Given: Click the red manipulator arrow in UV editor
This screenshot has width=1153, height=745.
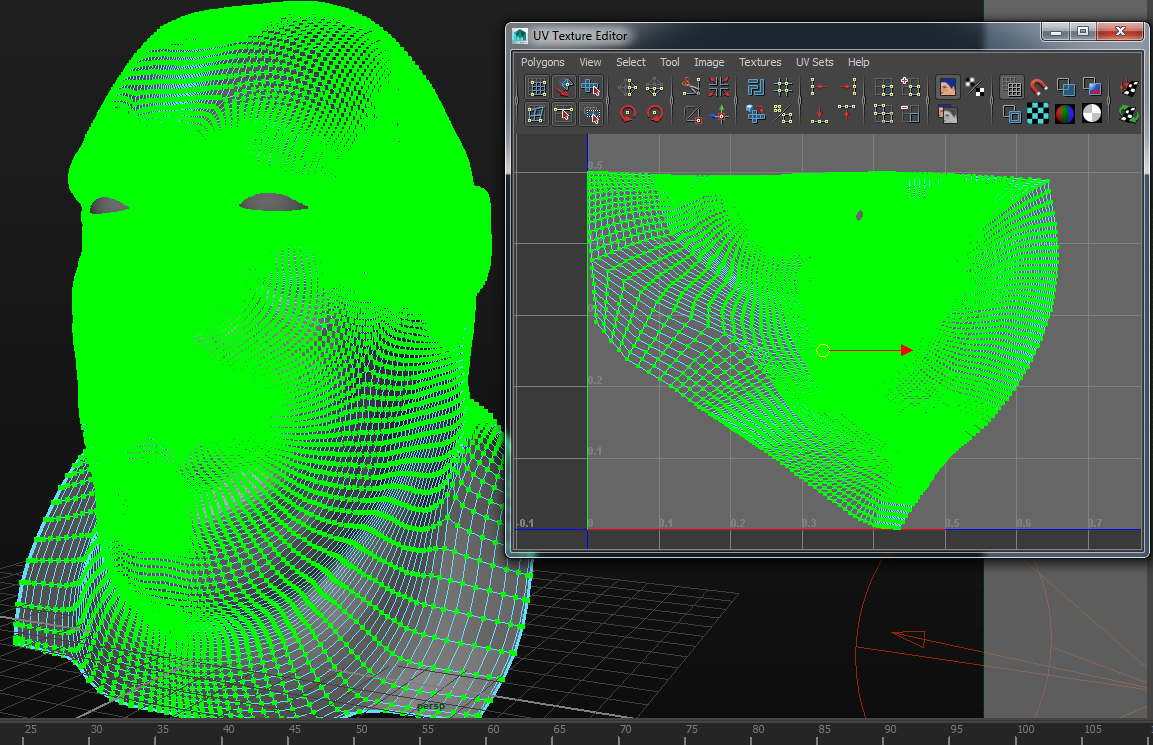Looking at the screenshot, I should coord(907,350).
